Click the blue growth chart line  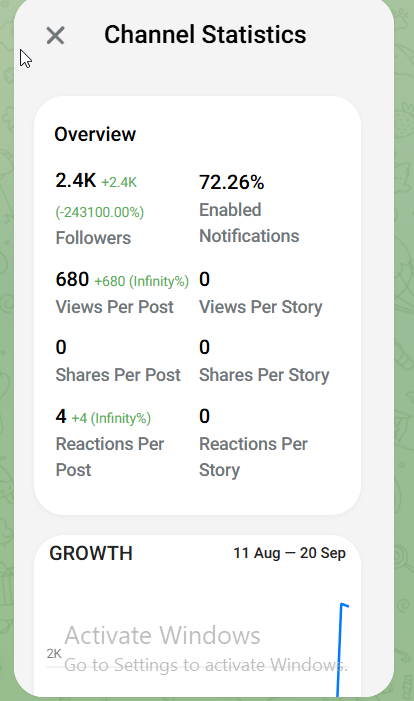341,650
